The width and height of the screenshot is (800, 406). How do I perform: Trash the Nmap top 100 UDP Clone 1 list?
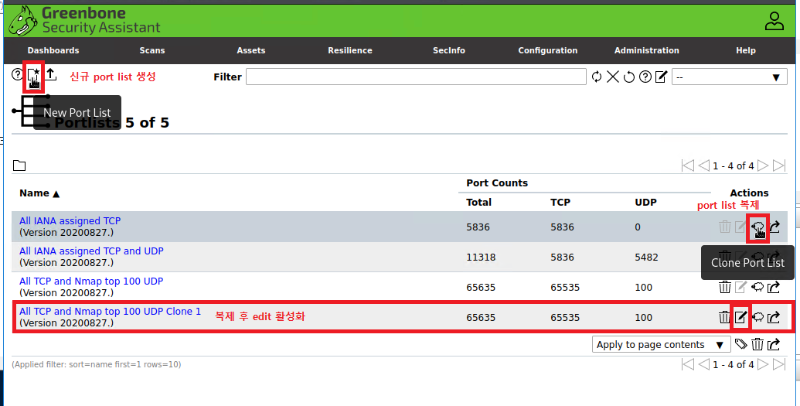click(x=724, y=317)
